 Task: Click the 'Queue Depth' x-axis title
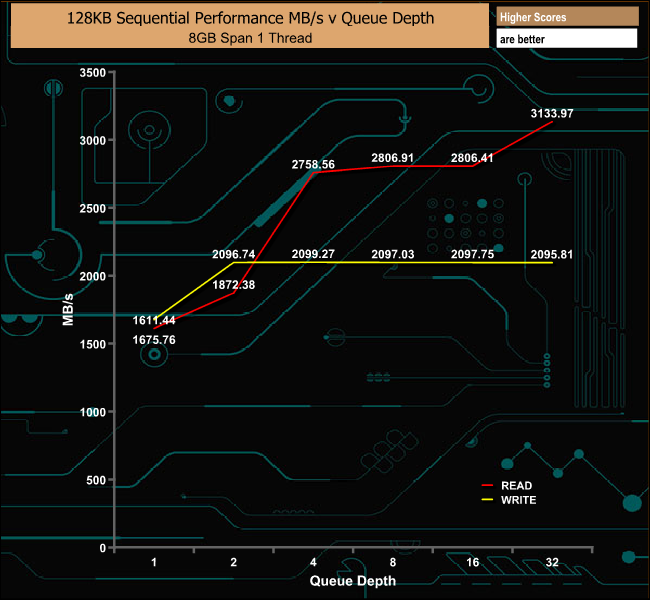[353, 581]
